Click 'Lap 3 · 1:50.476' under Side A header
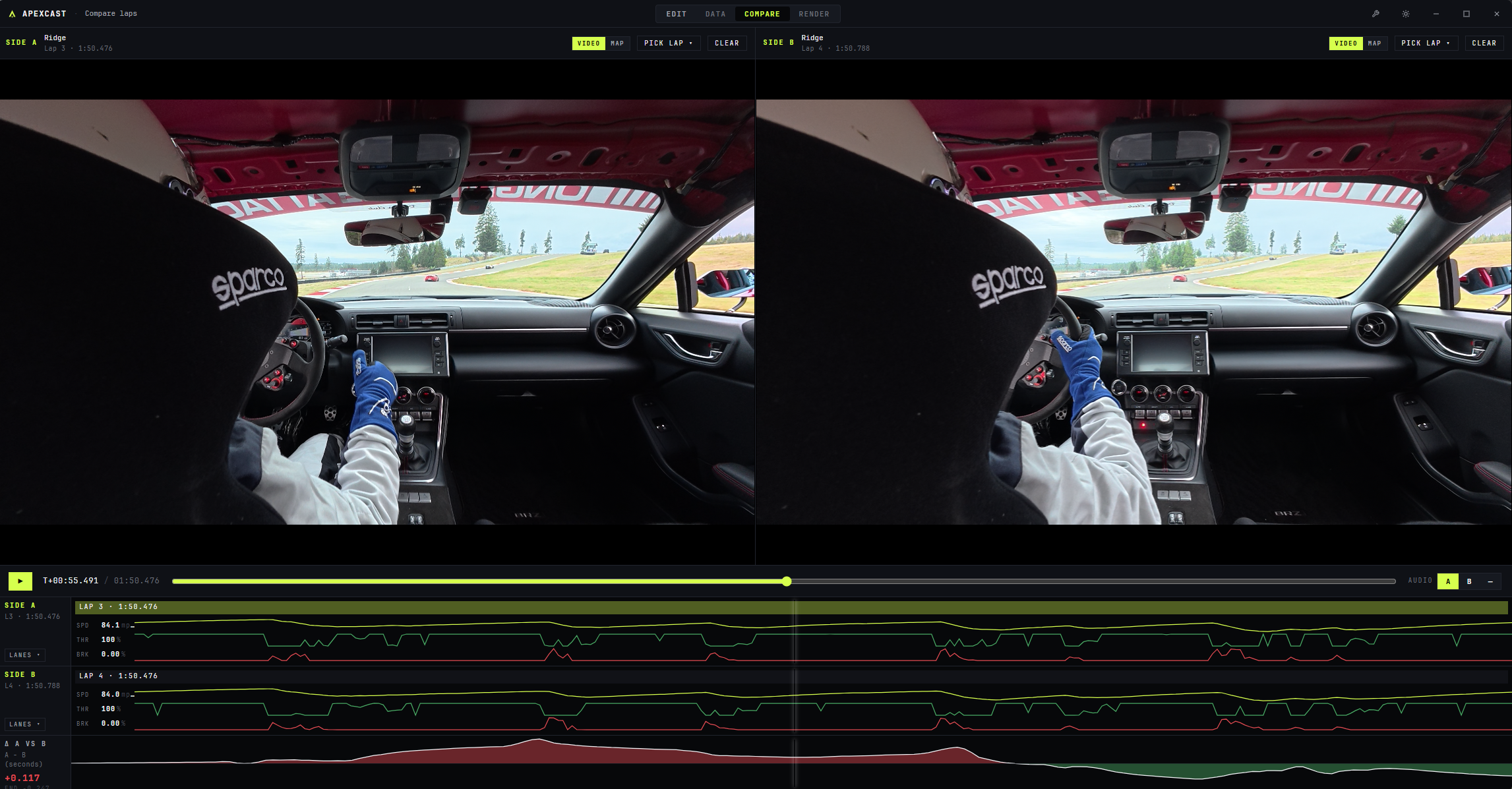The width and height of the screenshot is (1512, 789). tap(78, 49)
